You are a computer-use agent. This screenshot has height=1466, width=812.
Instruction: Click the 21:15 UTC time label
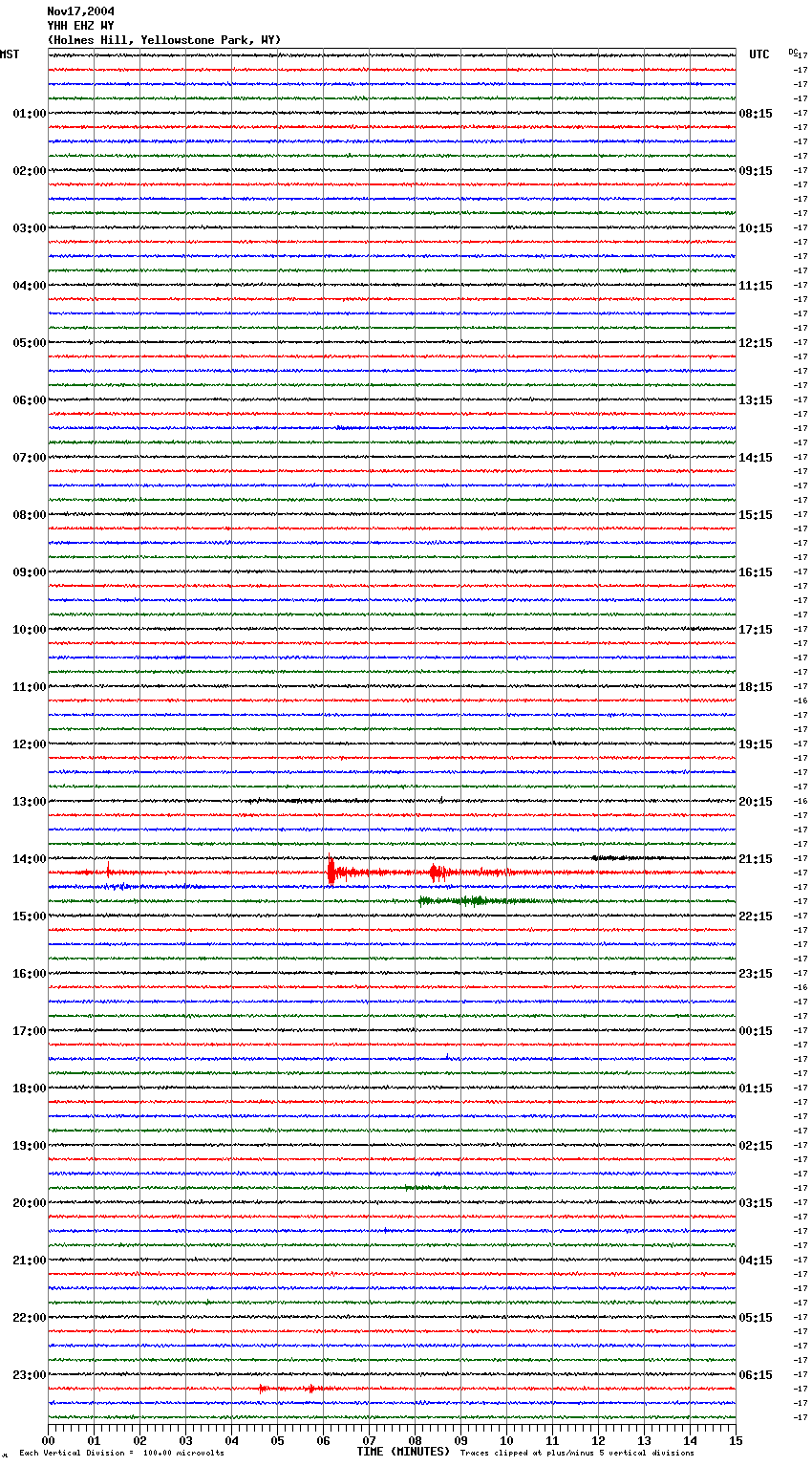756,859
